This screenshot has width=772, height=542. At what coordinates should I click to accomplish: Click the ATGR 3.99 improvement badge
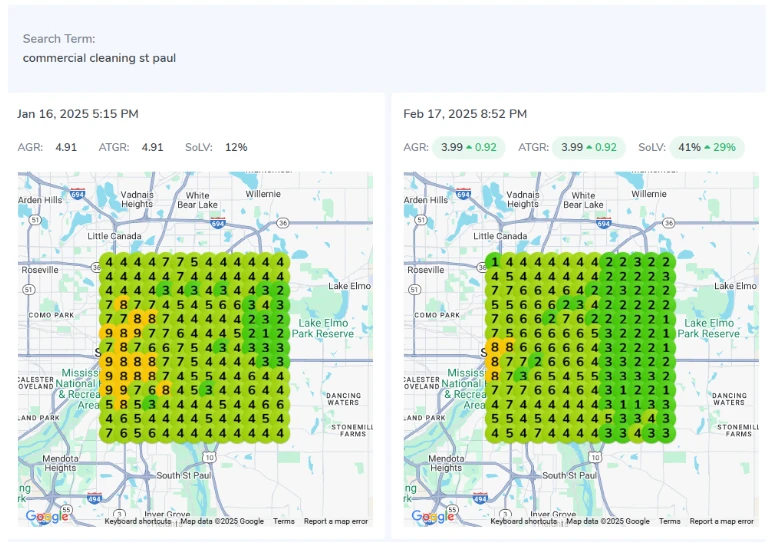pyautogui.click(x=588, y=147)
